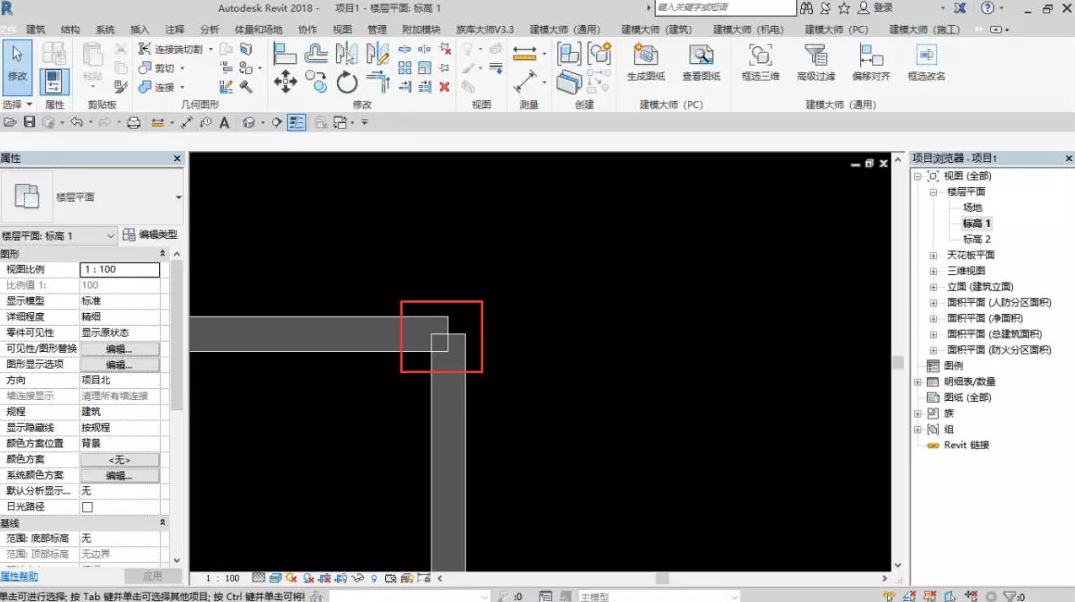This screenshot has height=602, width=1075.
Task: Click the Trim/Extend to corner icon
Action: [378, 82]
